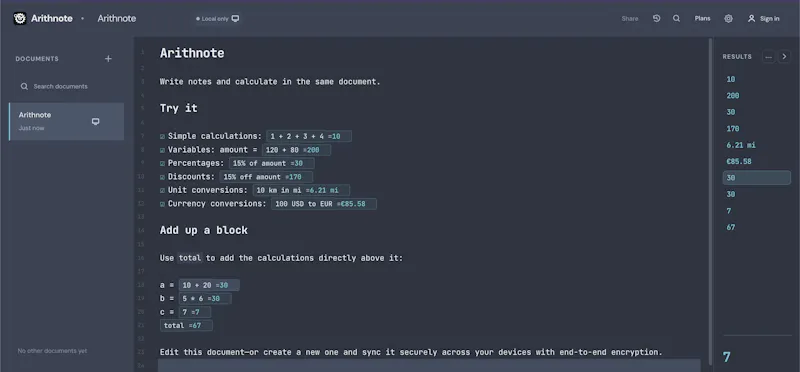Click the total =67 calculation block
Viewport: 800px width, 372px height.
[186, 325]
